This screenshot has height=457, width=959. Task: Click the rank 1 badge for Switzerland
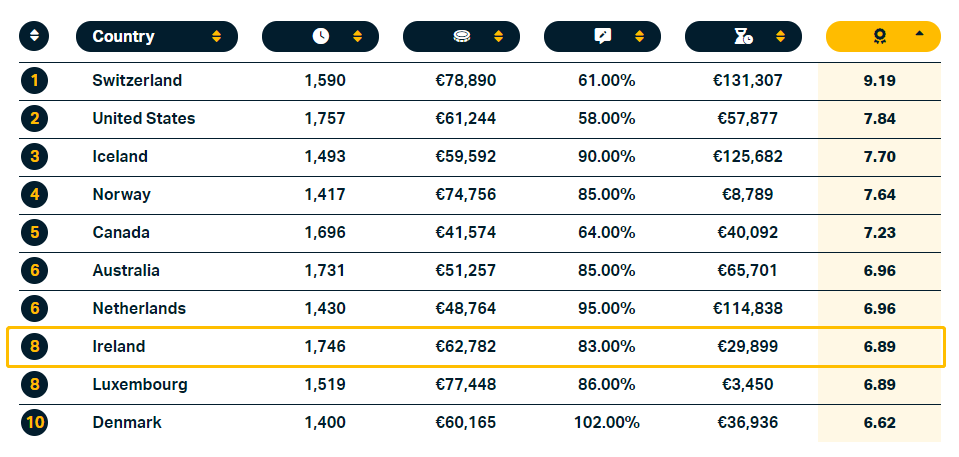(x=34, y=80)
